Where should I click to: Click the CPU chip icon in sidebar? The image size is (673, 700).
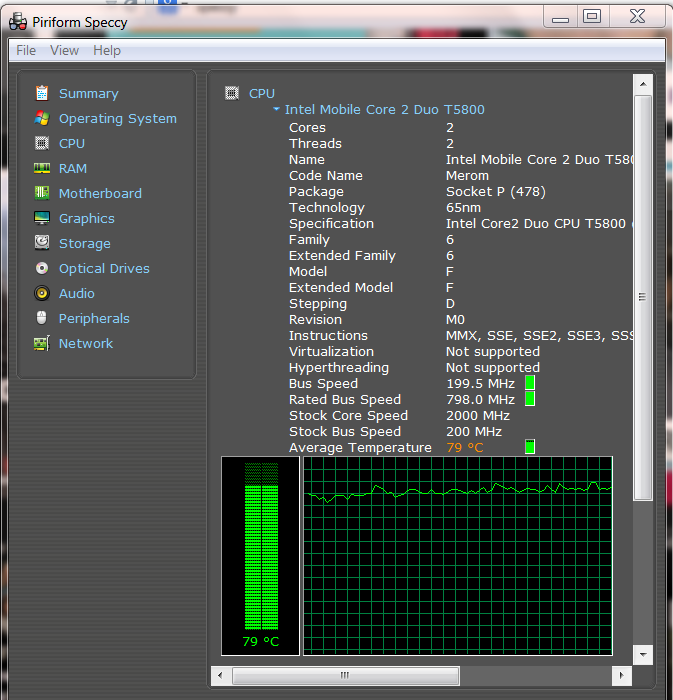tap(42, 143)
